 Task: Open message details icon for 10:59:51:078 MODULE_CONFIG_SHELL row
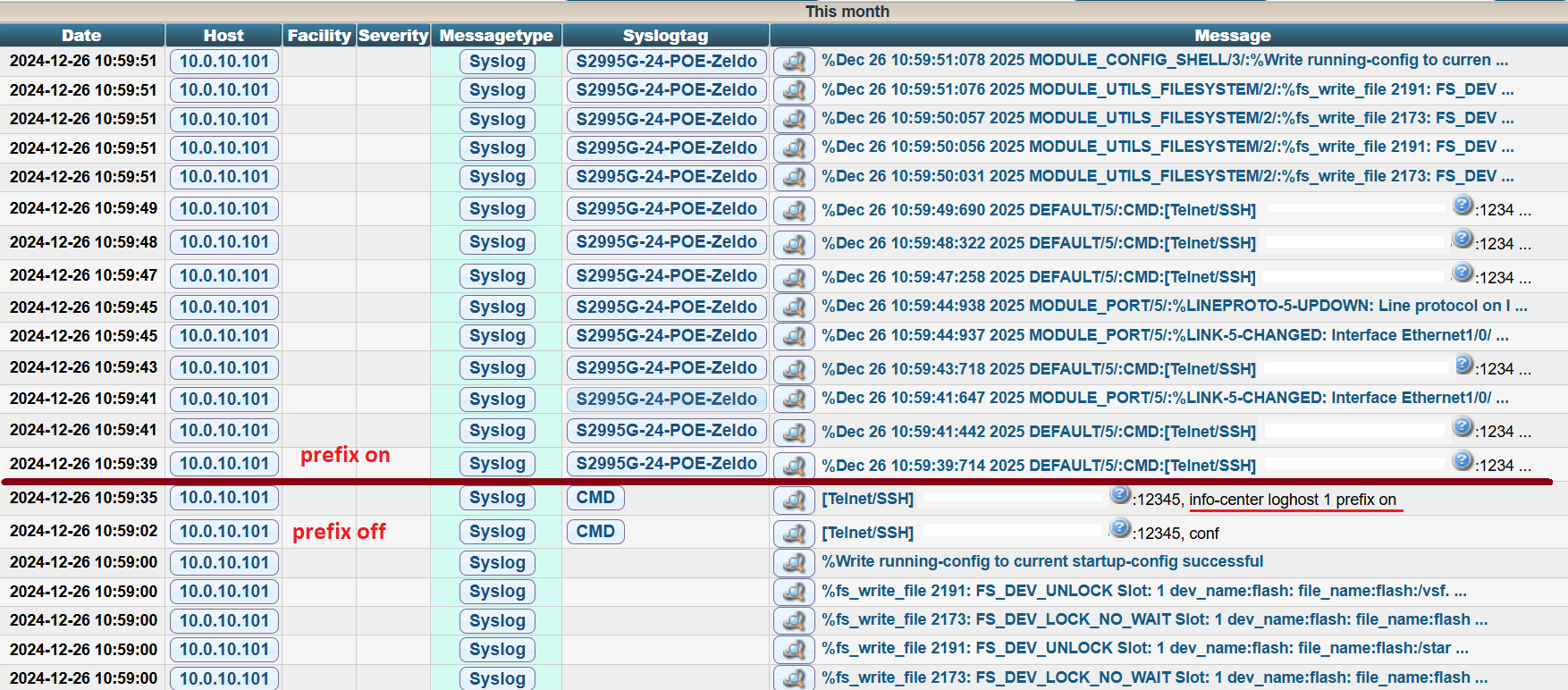tap(794, 62)
